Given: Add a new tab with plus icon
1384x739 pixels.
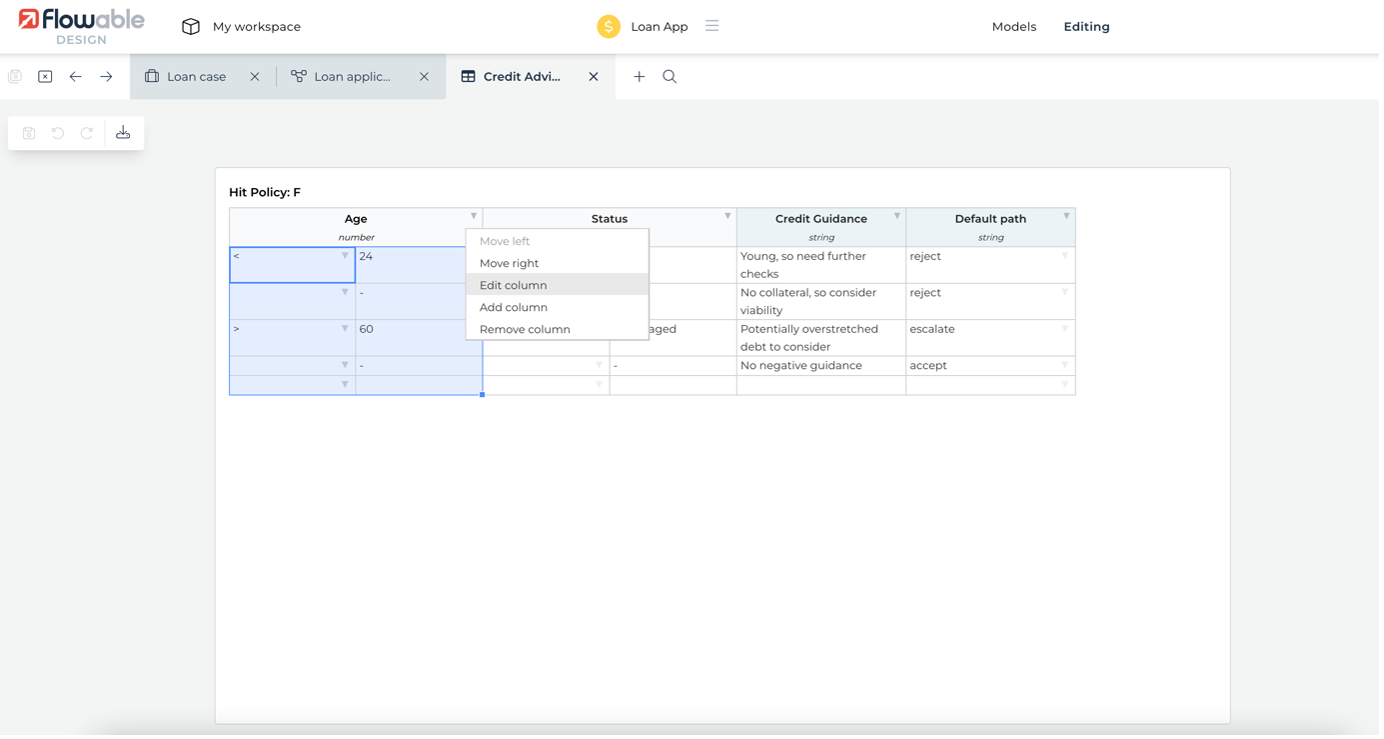Looking at the screenshot, I should coord(639,77).
